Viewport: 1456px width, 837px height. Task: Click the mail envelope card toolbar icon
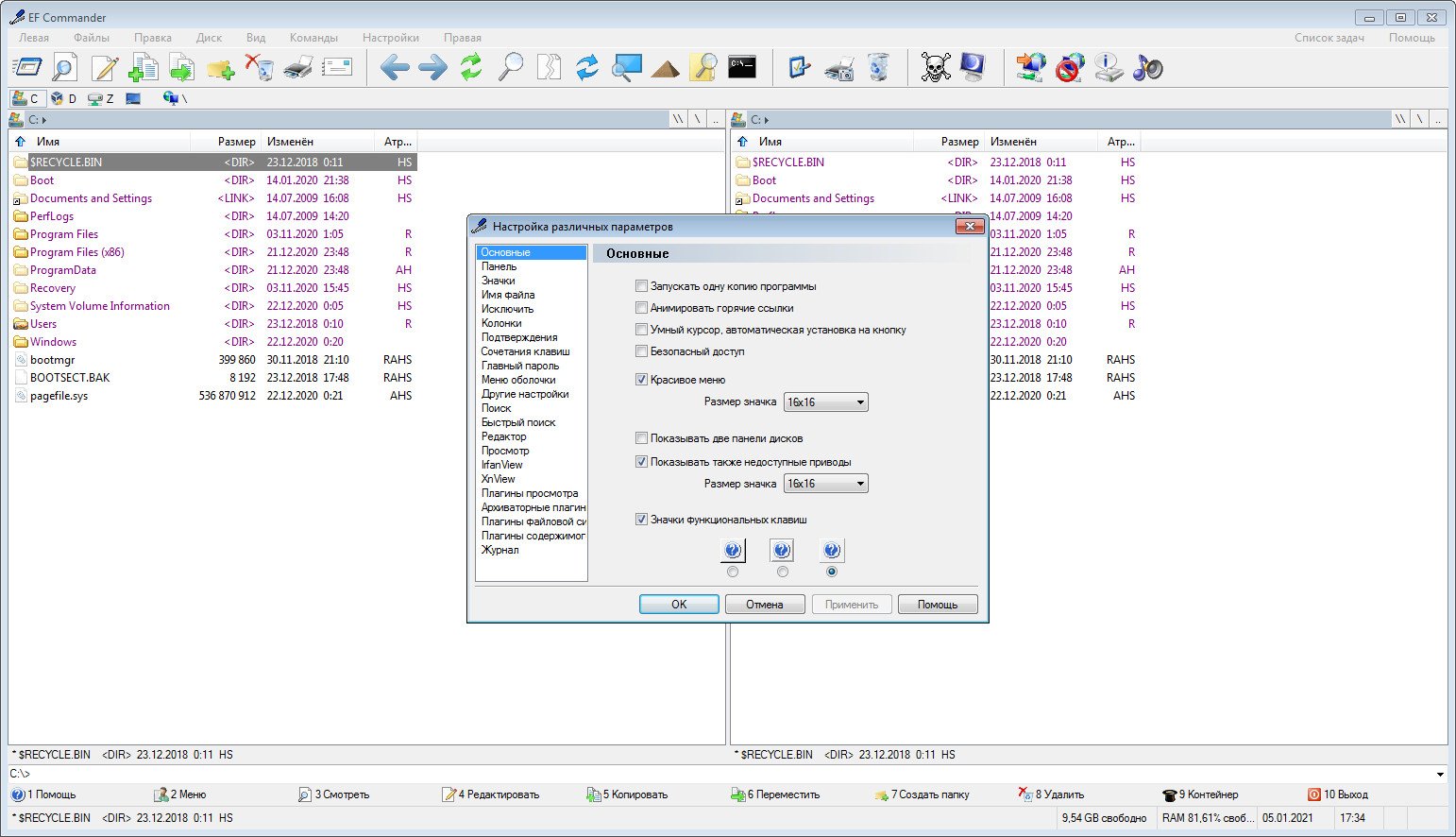[x=336, y=67]
